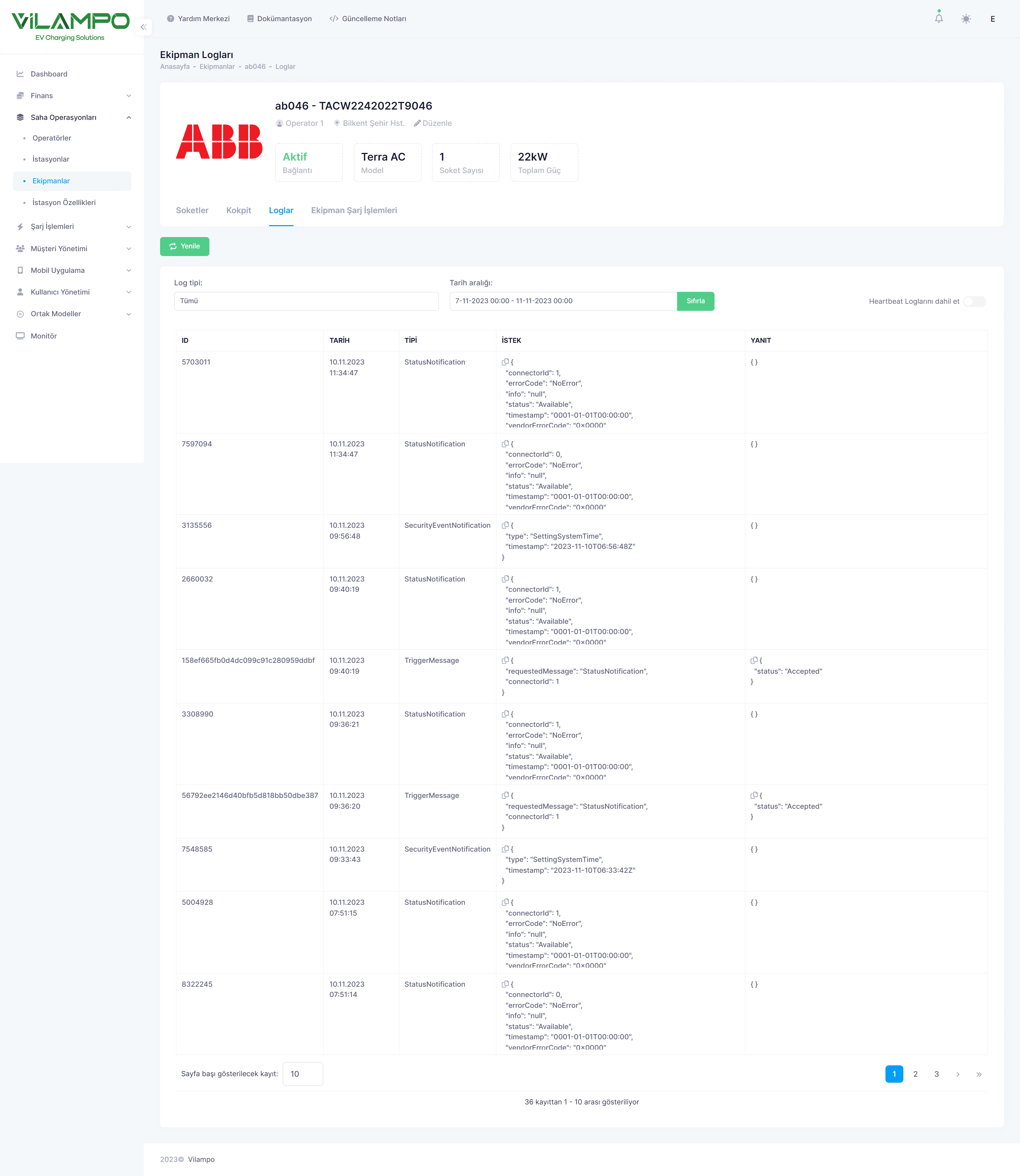Image resolution: width=1020 pixels, height=1176 pixels.
Task: Click the Vilampo logo
Action: (71, 27)
